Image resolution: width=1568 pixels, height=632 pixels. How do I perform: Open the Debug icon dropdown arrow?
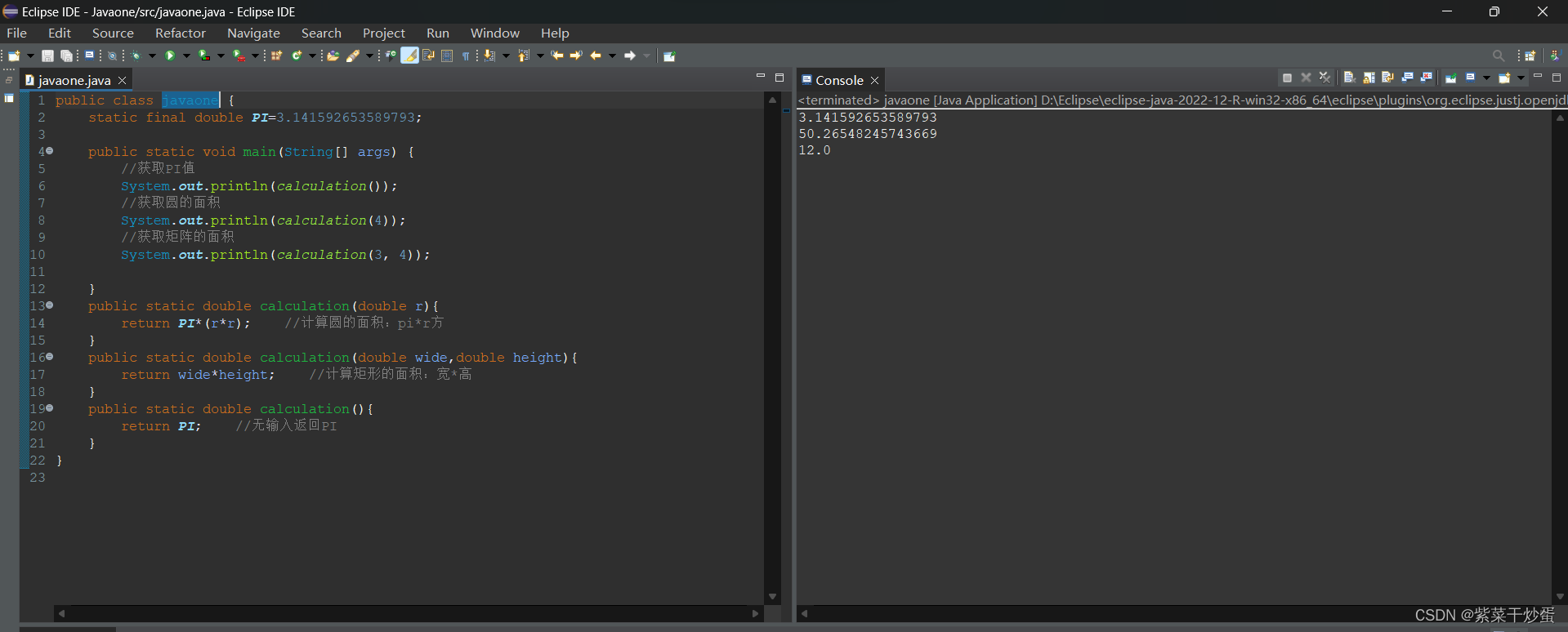click(x=152, y=56)
